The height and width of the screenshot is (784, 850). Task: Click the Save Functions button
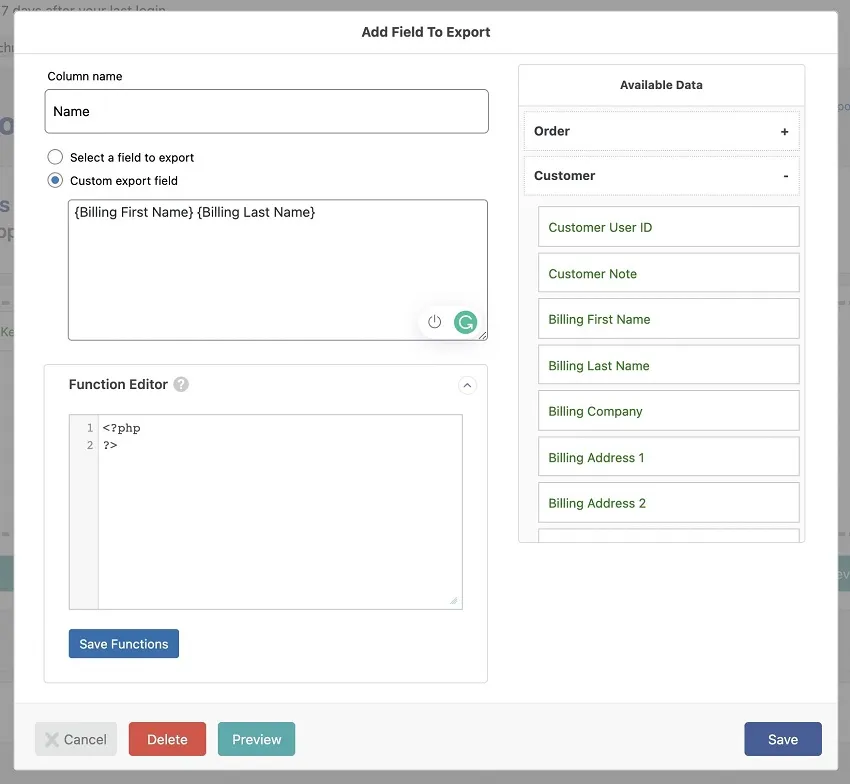point(123,643)
